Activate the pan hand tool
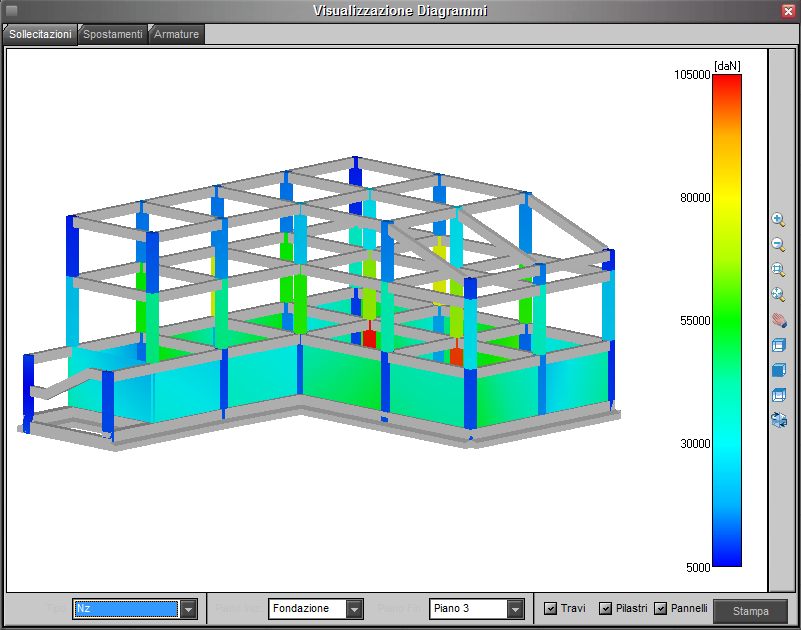 (x=779, y=320)
